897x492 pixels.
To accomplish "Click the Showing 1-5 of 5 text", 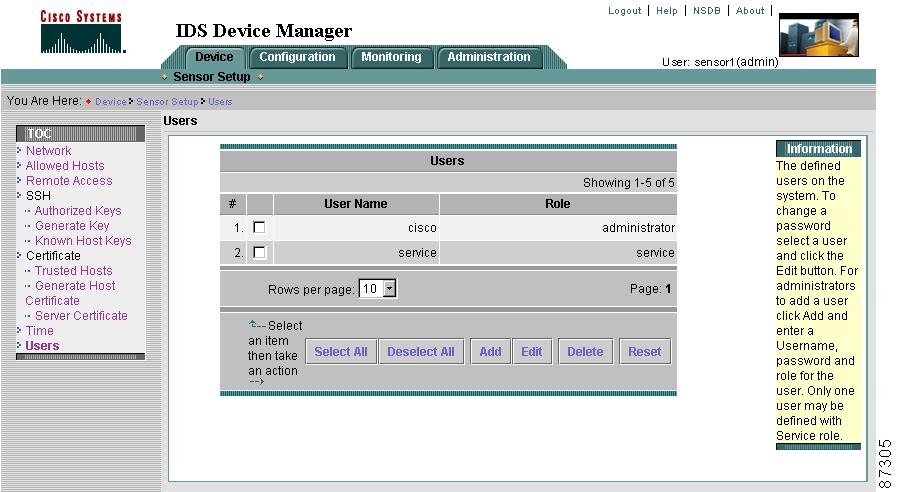I will [629, 182].
